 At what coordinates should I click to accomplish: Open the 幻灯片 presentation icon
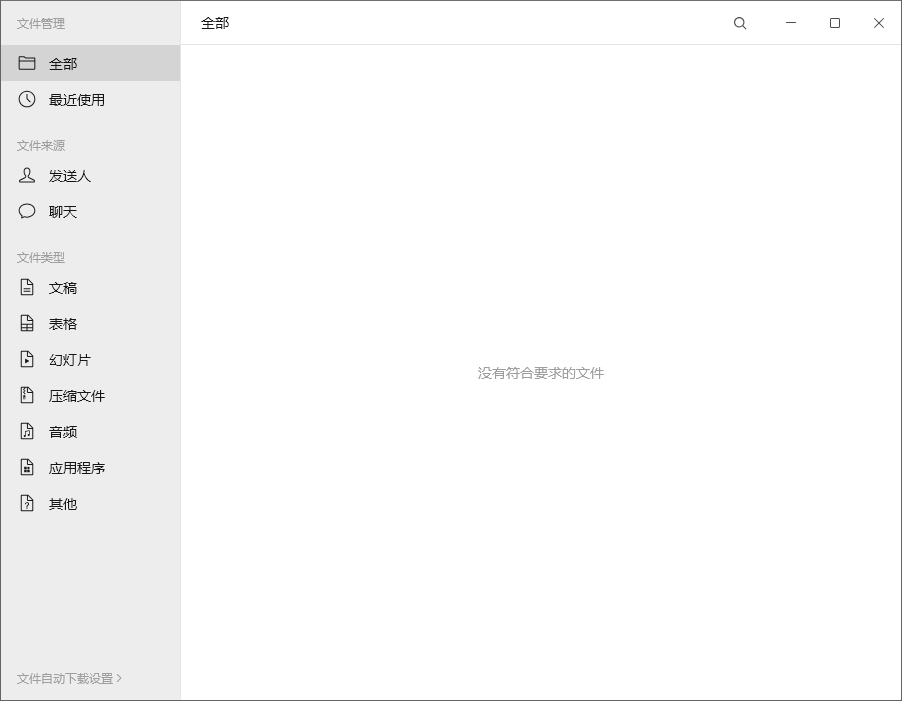pos(26,359)
